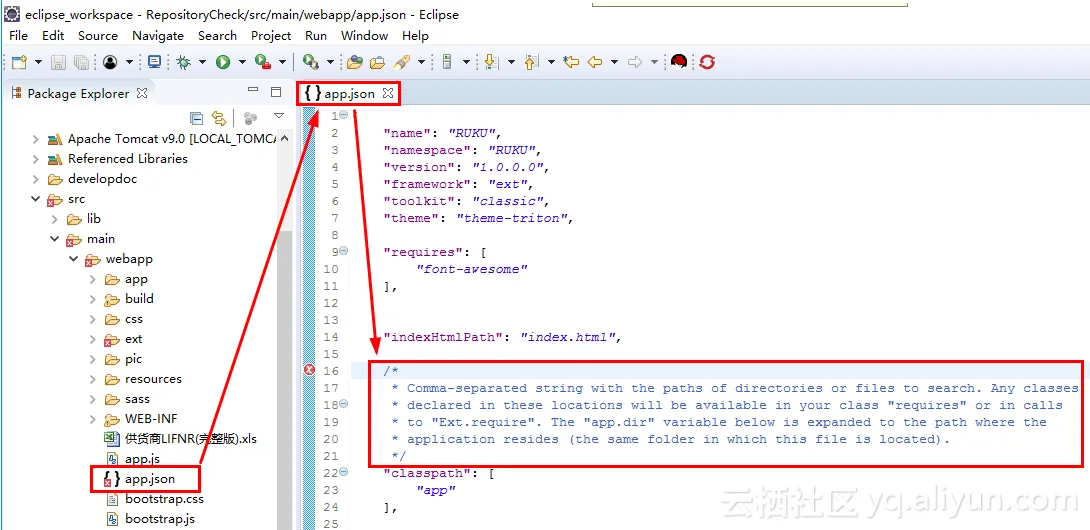Expand the Referenced Libraries tree node
The height and width of the screenshot is (530, 1090).
(37, 159)
